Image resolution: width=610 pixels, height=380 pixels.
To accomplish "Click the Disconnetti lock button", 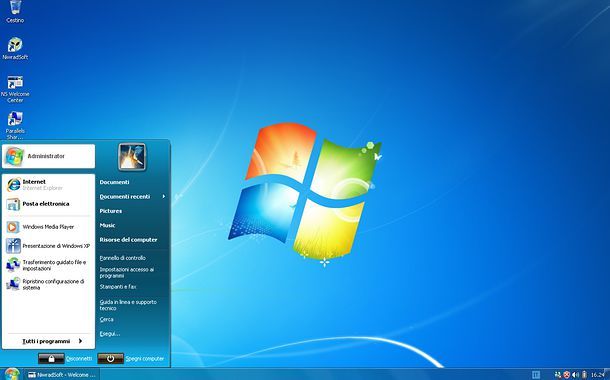I will 51,359.
